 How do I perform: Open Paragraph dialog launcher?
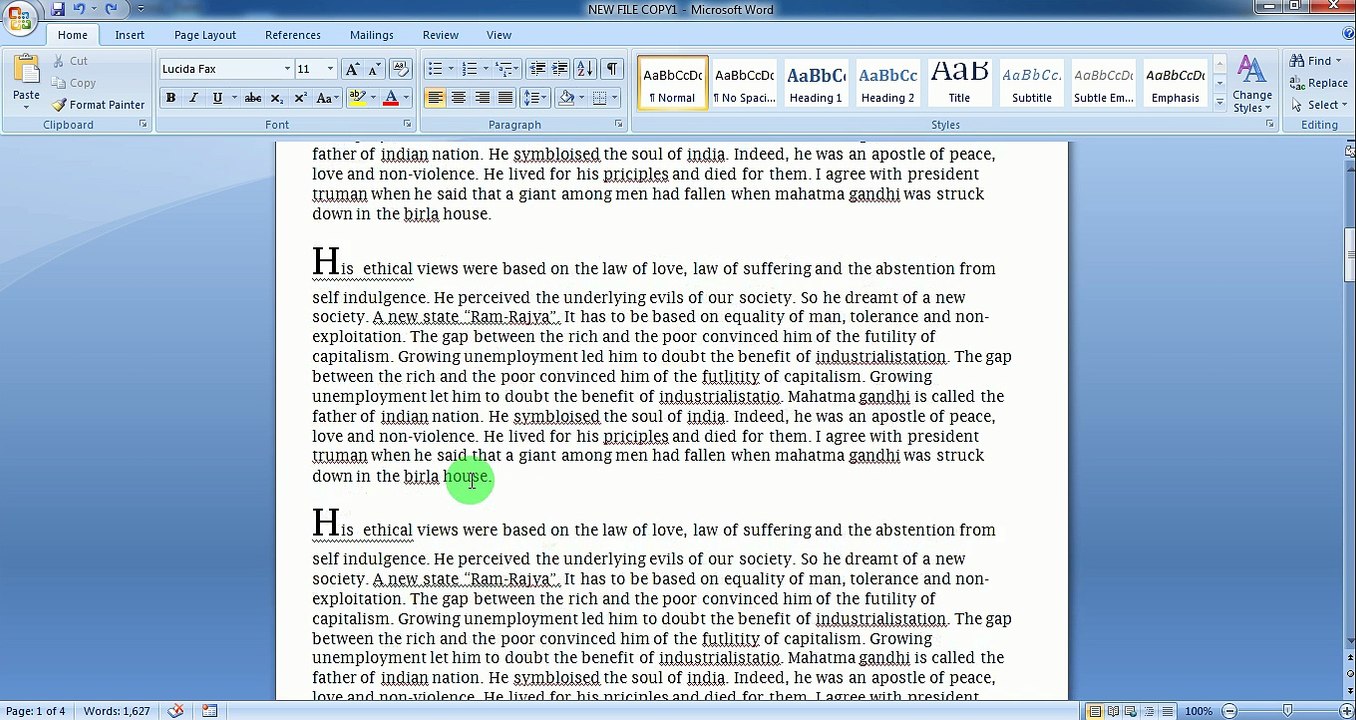(619, 124)
